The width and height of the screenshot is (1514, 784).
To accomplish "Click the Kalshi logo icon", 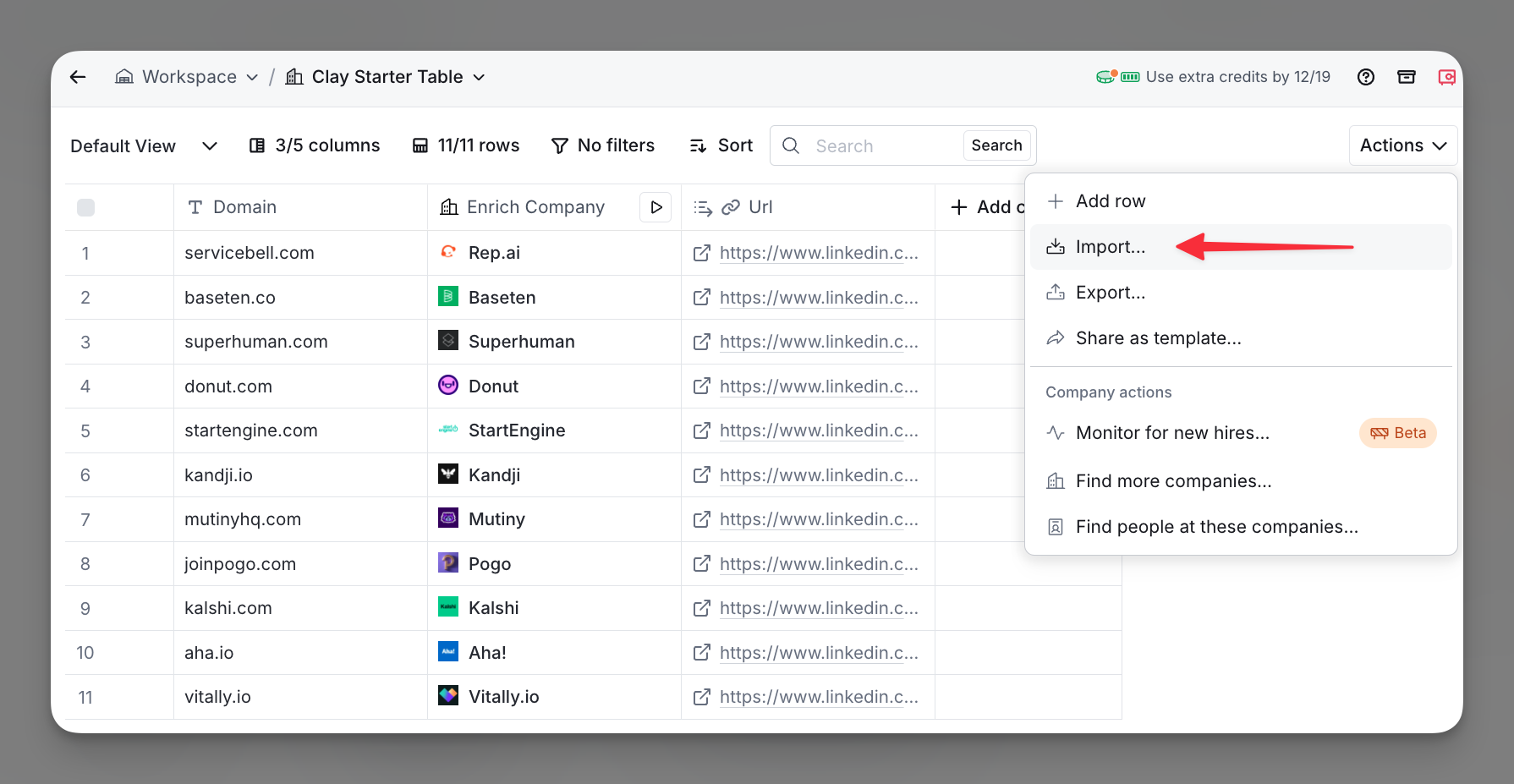I will 448,607.
